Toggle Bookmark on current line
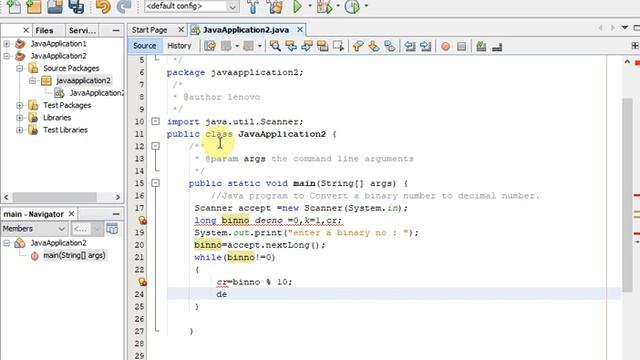 [390, 46]
